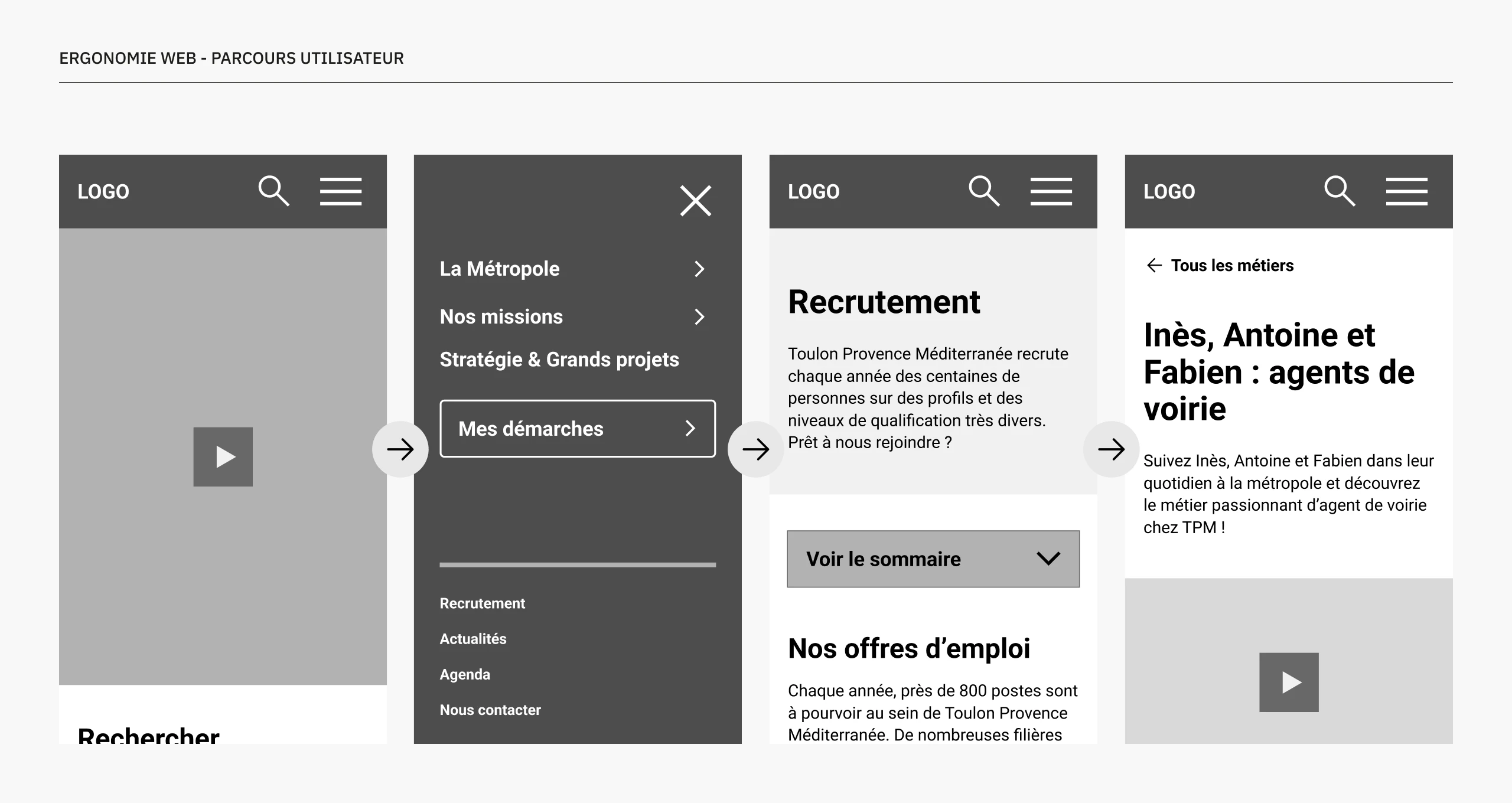Click LOGO on the agents de voirie screen

click(x=1169, y=192)
